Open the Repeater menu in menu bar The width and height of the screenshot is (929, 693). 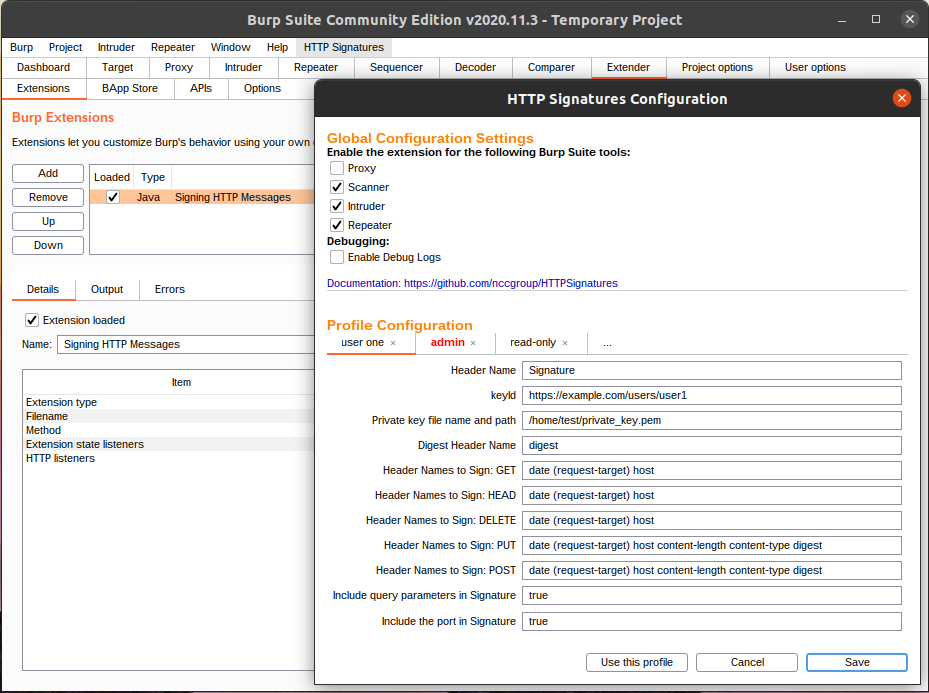172,47
